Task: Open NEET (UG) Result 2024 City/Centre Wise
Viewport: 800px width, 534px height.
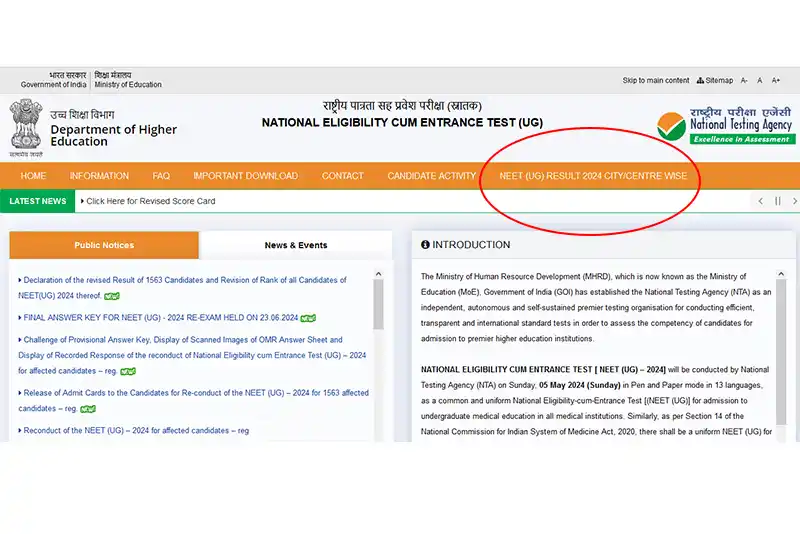Action: coord(593,176)
